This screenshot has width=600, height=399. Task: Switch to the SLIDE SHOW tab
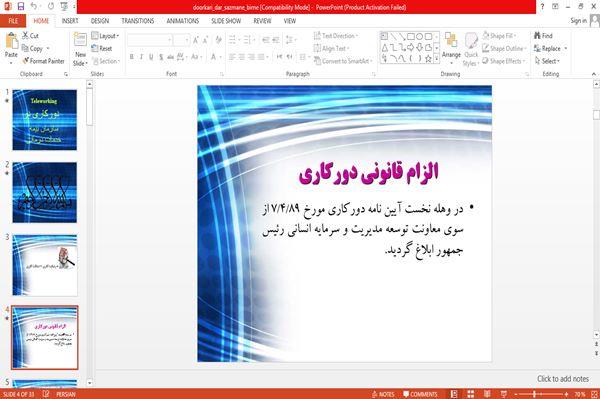coord(226,21)
